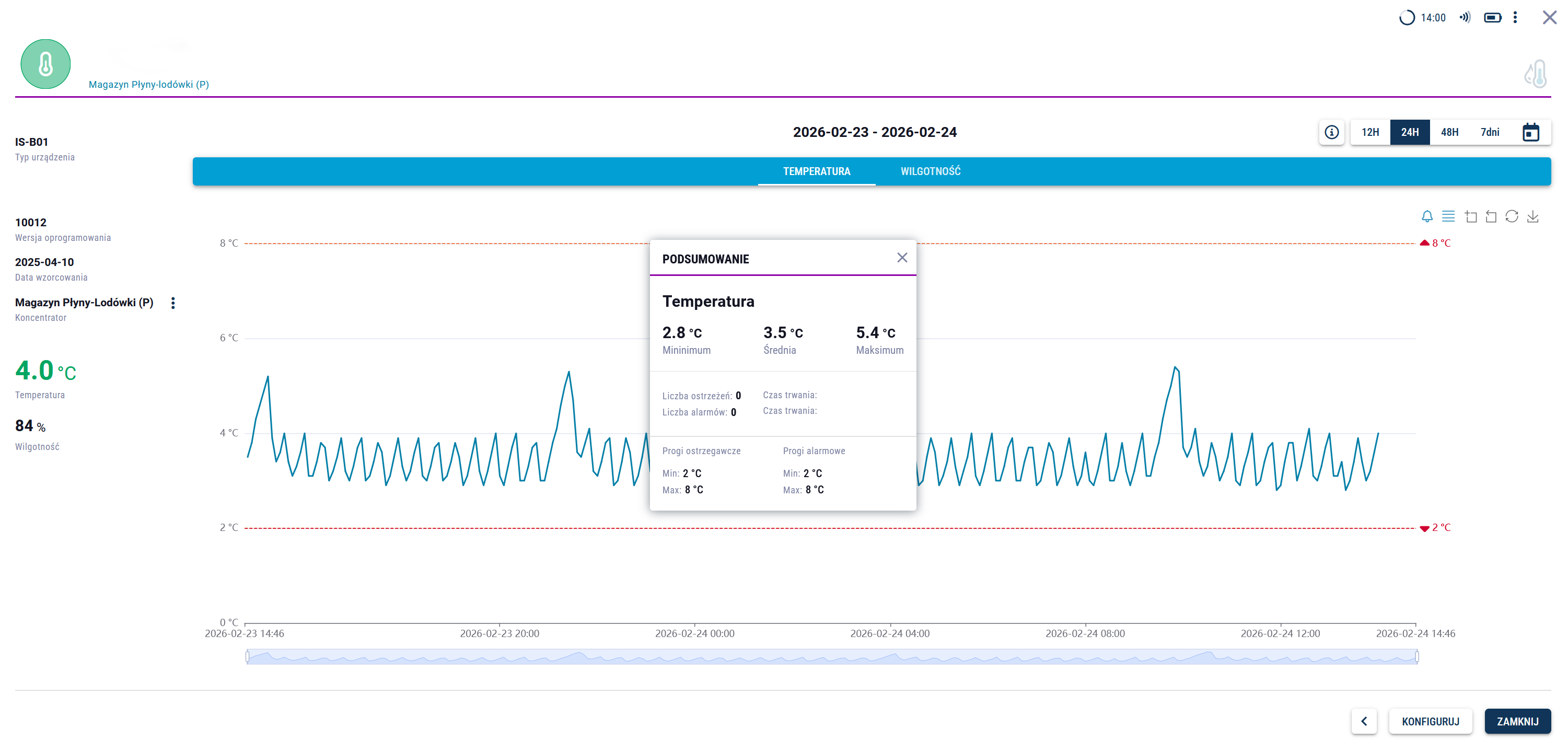
Task: Toggle the threshold lines icon
Action: [1448, 216]
